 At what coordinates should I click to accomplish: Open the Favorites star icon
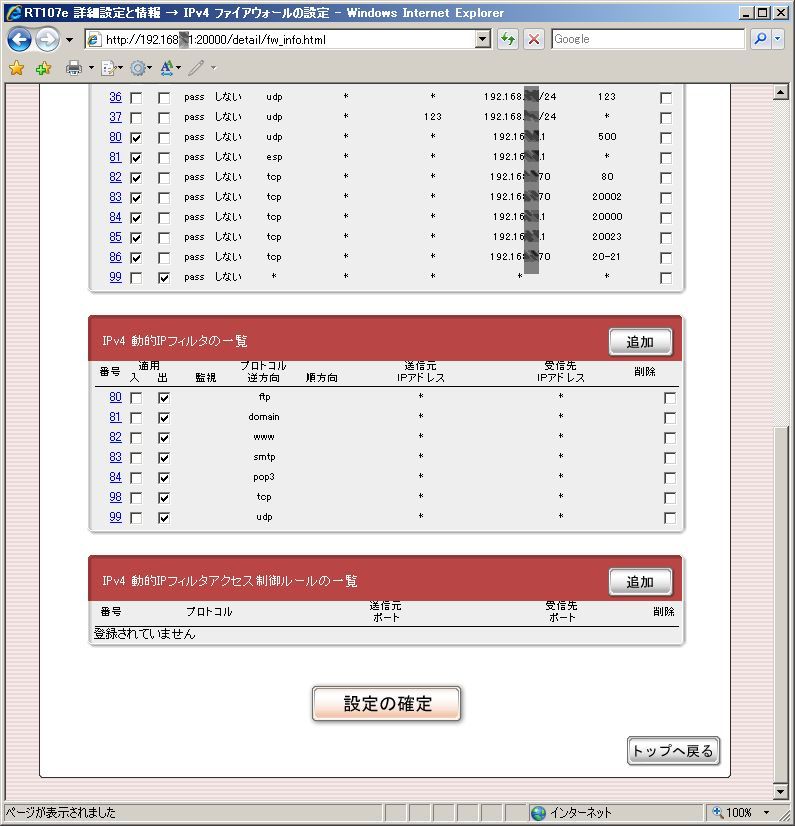(17, 68)
